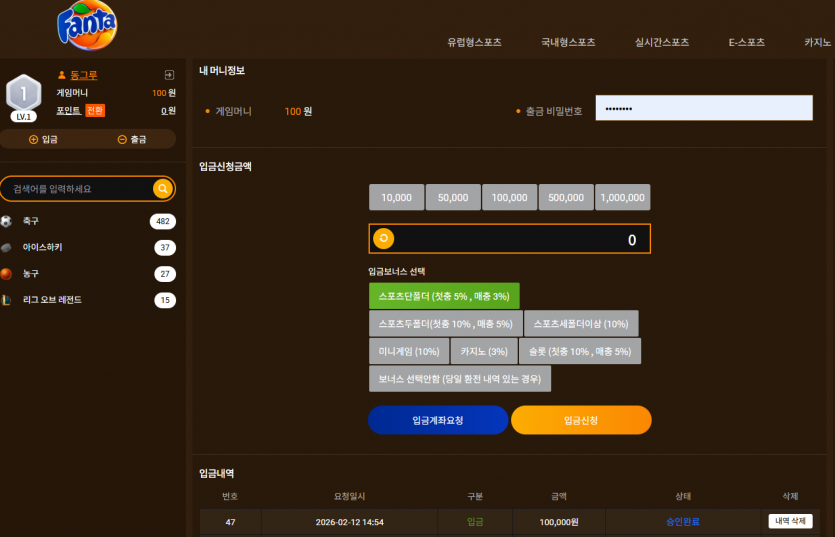The image size is (835, 537).
Task: Click the Level 1 badge icon
Action: [23, 97]
